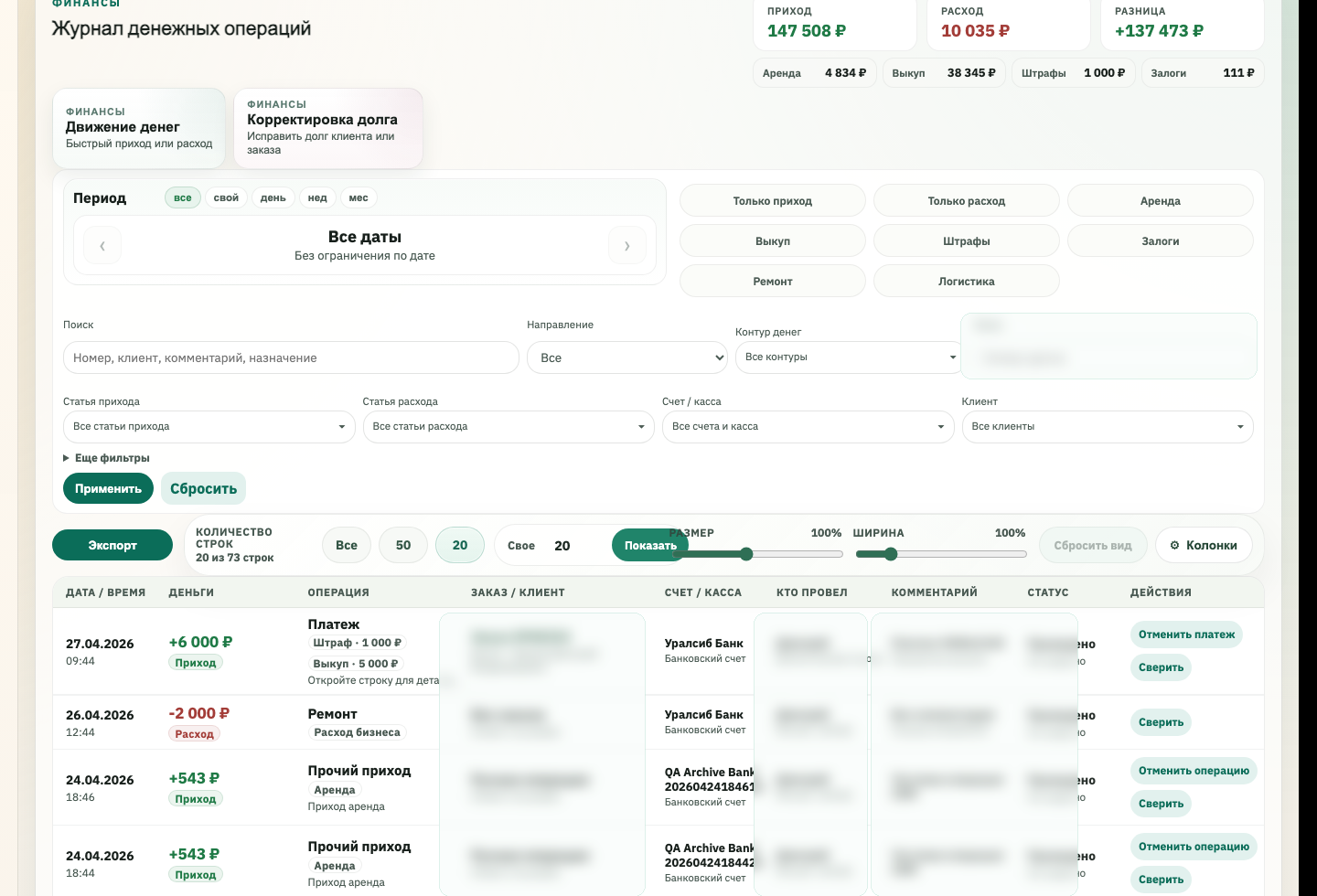Click the 'Все даты' period label
Screen dimensions: 1317x896
(365, 237)
